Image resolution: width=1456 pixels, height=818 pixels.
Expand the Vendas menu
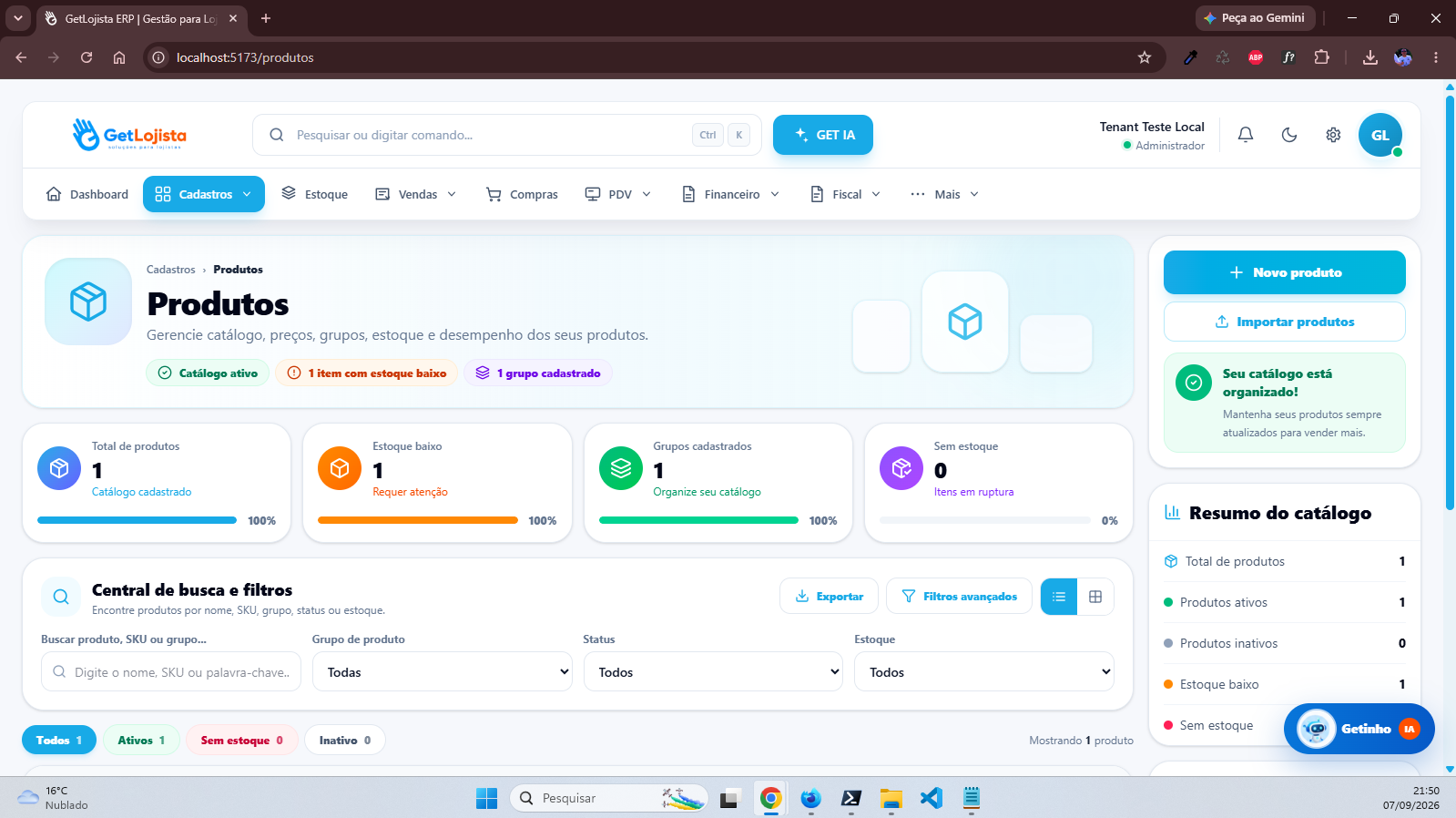click(416, 194)
